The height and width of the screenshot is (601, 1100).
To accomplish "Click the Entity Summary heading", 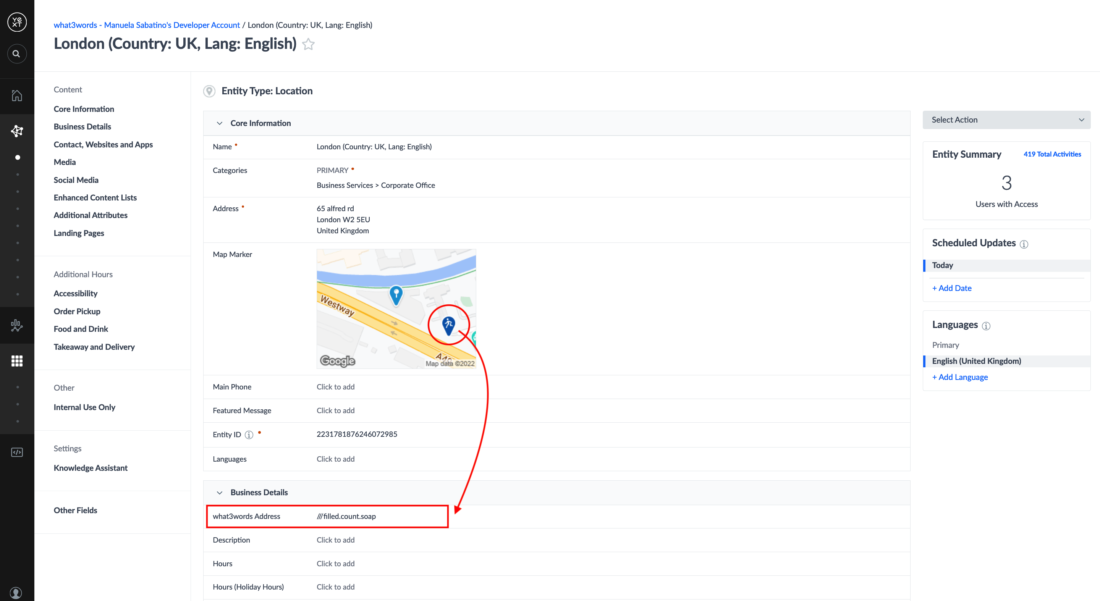I will pyautogui.click(x=966, y=154).
